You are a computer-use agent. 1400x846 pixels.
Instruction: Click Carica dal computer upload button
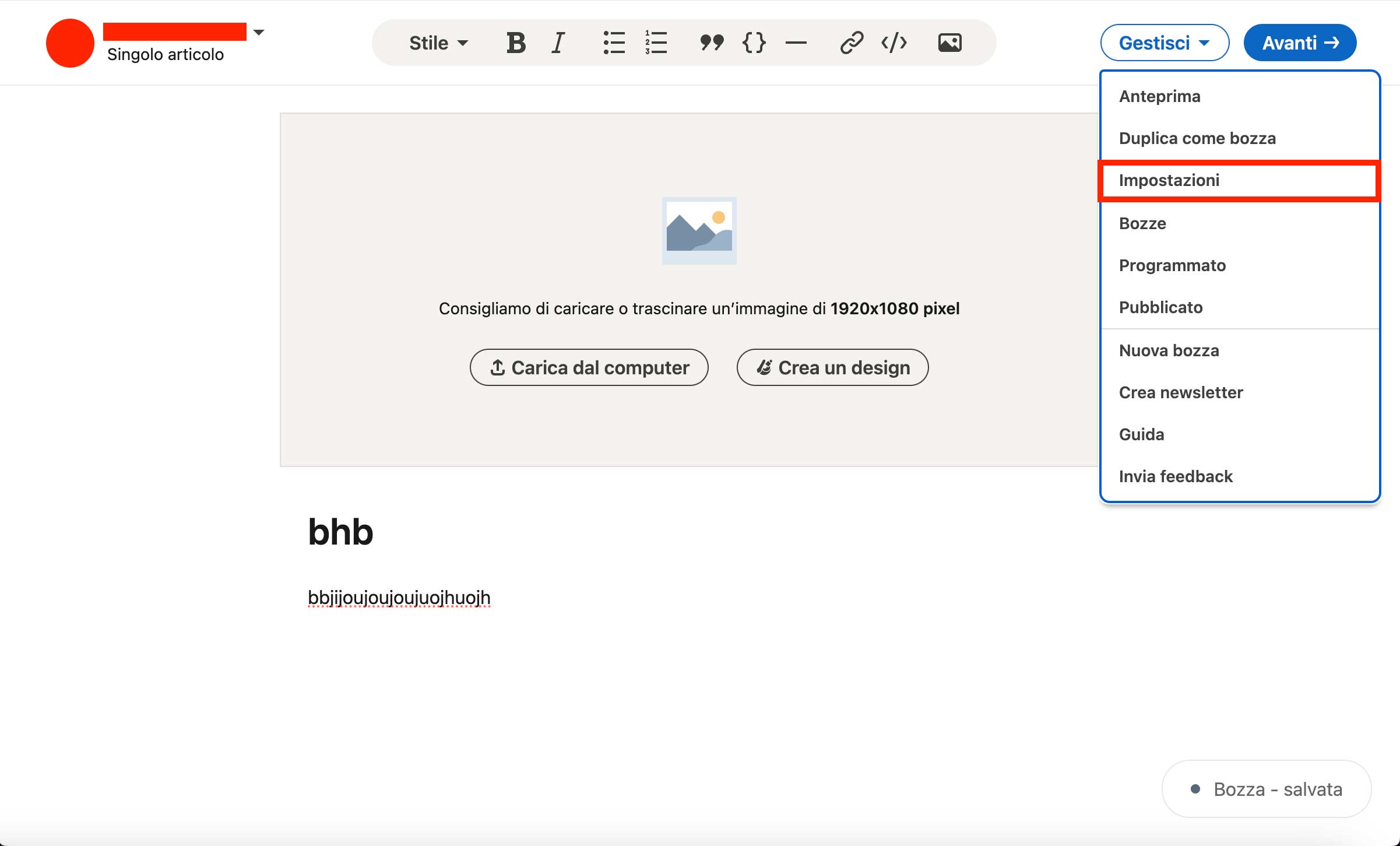coord(589,367)
